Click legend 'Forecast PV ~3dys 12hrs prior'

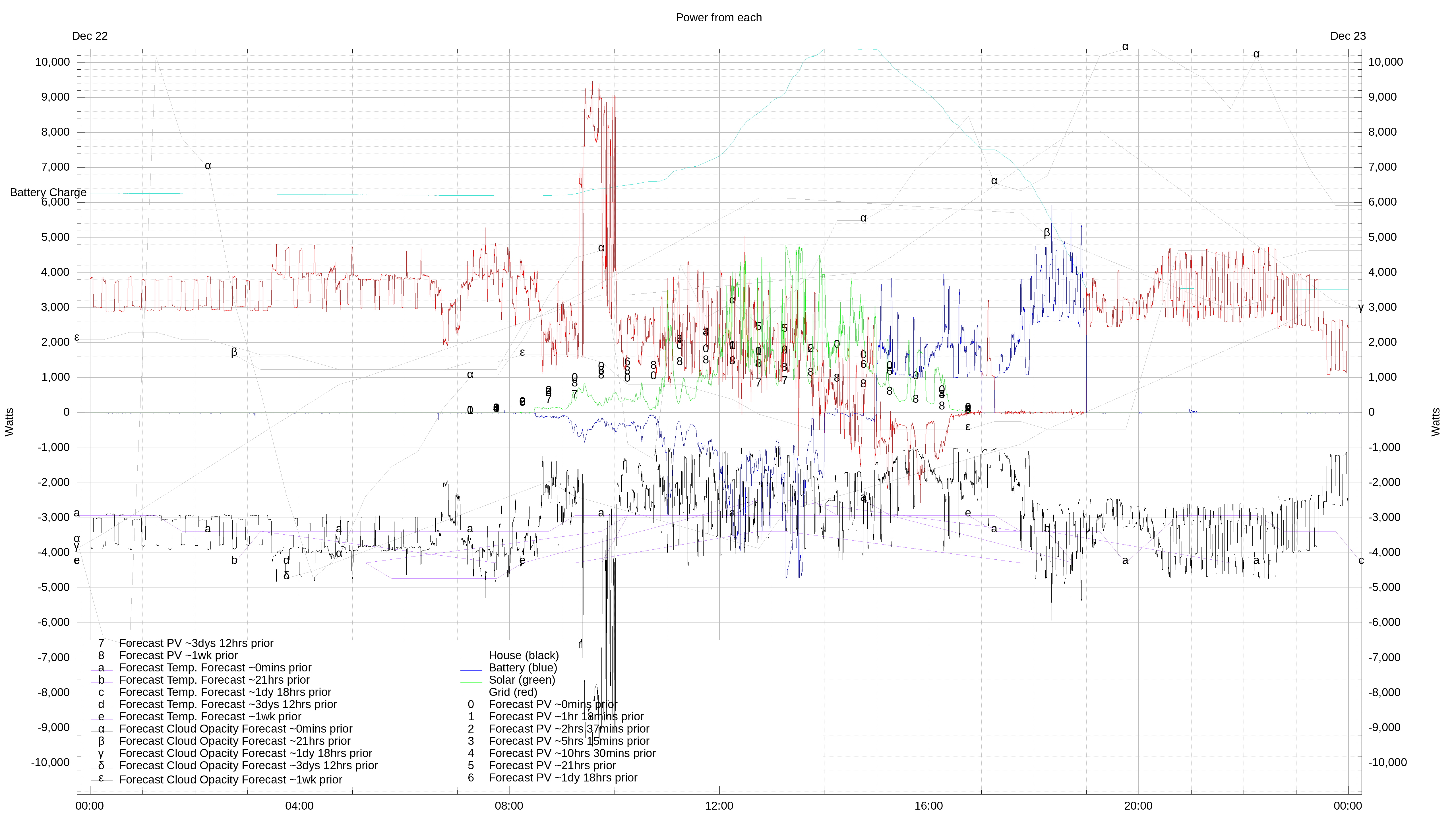point(196,643)
